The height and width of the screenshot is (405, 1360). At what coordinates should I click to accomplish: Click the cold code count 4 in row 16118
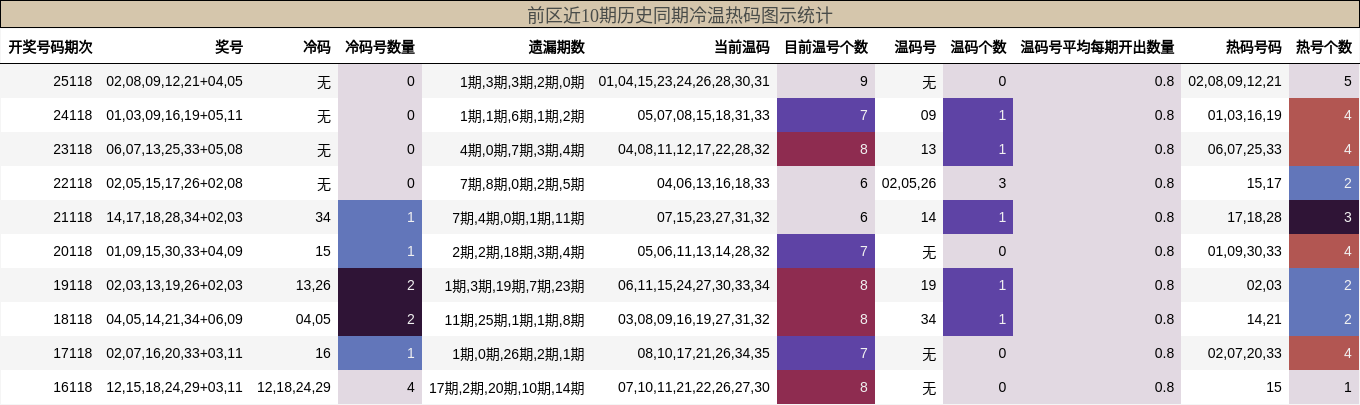coord(380,387)
